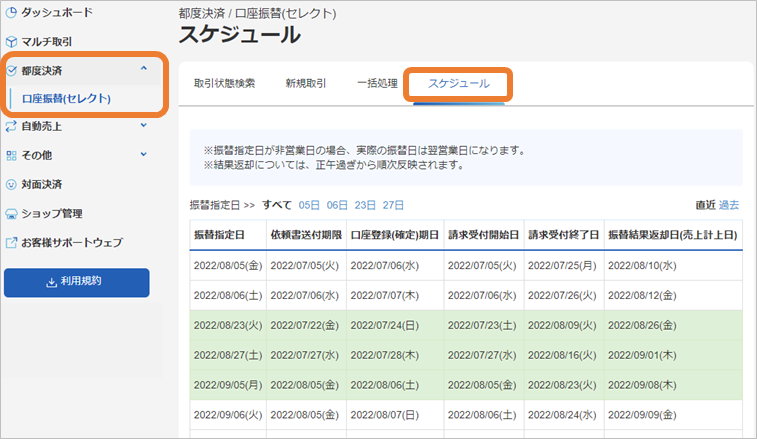Select the 一括処理 tab
Viewport: 757px width, 439px height.
[x=377, y=84]
